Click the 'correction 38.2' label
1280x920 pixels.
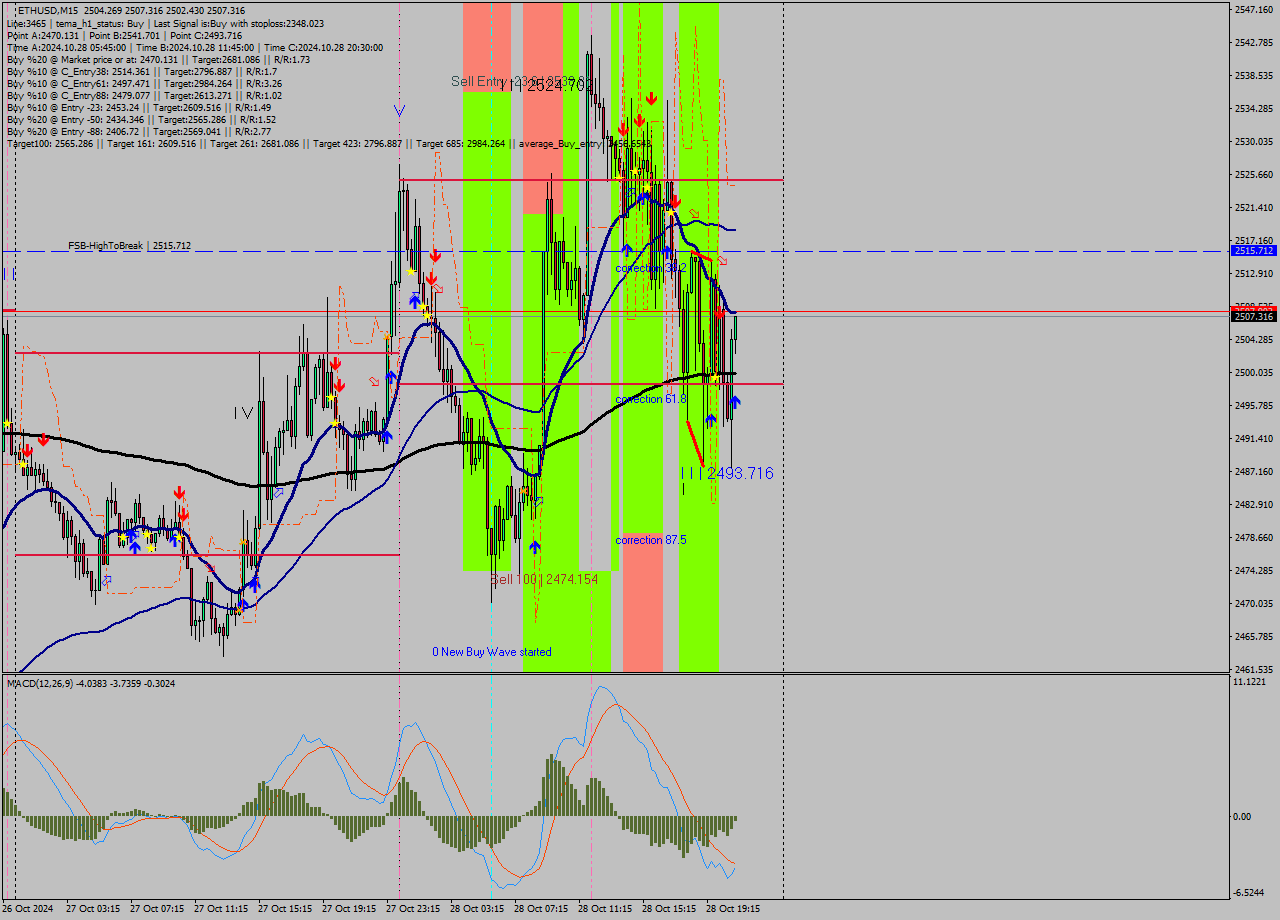[651, 268]
